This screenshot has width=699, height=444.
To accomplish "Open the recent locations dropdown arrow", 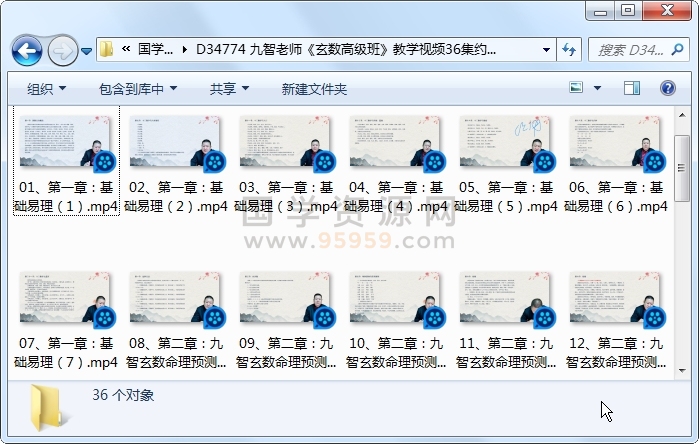I will (x=86, y=52).
